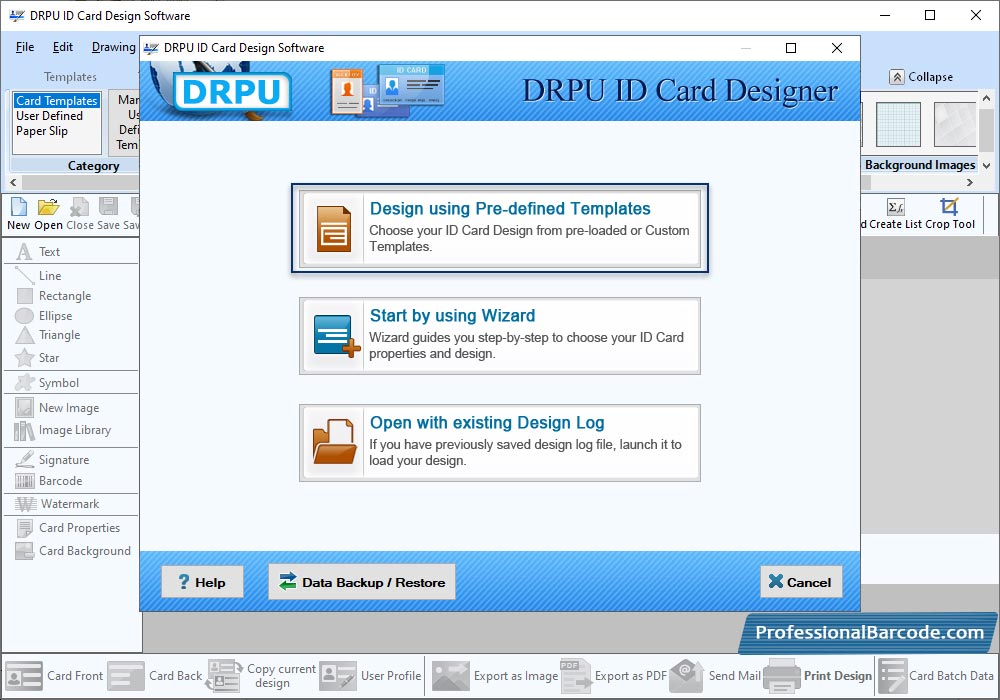1000x700 pixels.
Task: Click Send Mail
Action: tap(715, 676)
